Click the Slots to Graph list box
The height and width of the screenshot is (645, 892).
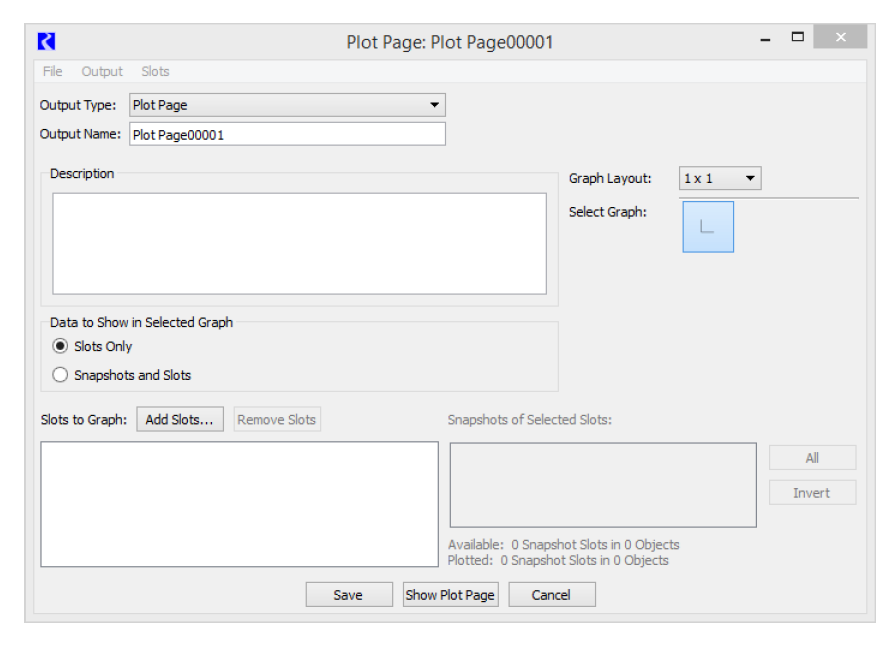point(239,504)
